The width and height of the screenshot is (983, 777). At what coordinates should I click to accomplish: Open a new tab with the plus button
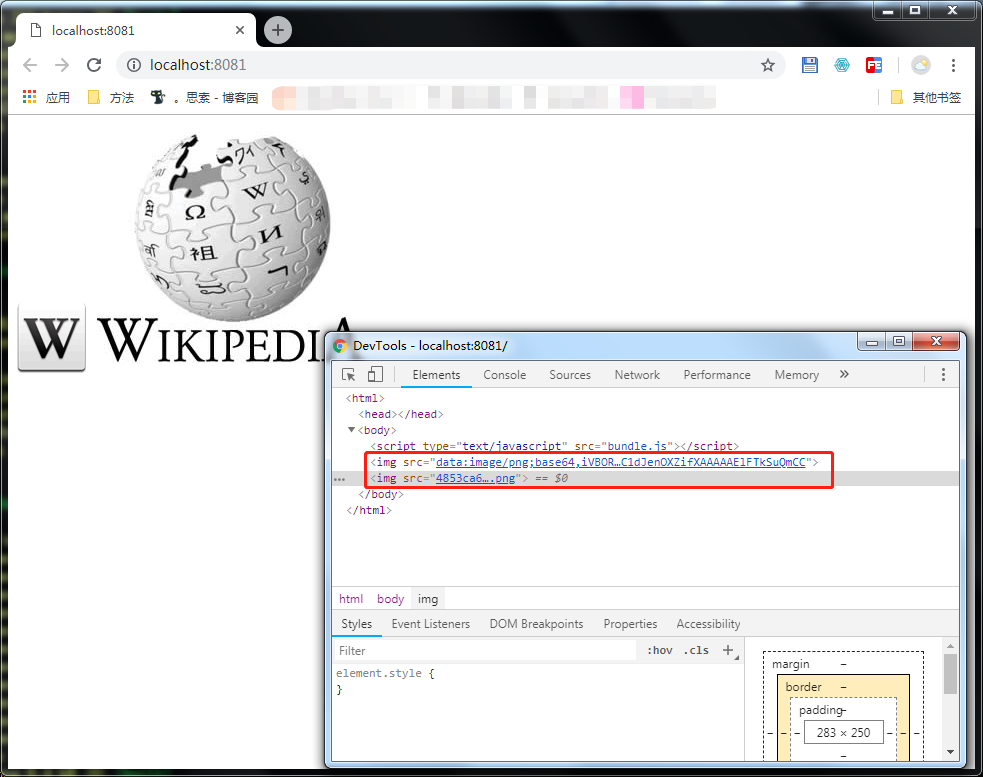coord(278,30)
